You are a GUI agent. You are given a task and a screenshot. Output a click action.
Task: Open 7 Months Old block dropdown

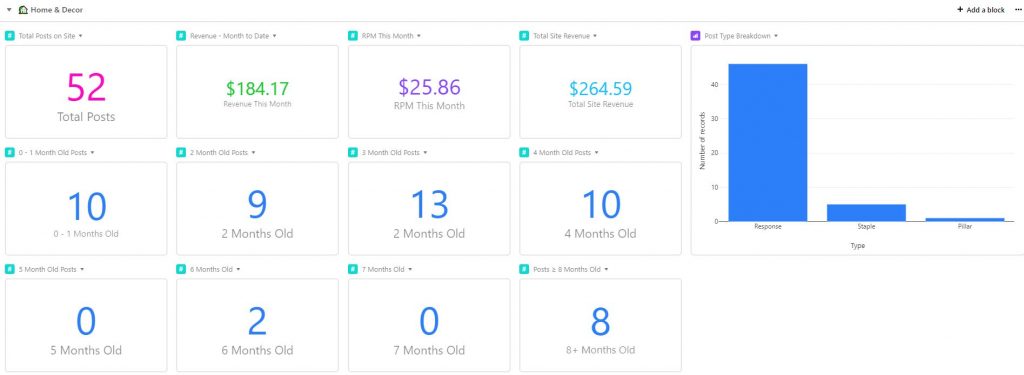coord(409,269)
